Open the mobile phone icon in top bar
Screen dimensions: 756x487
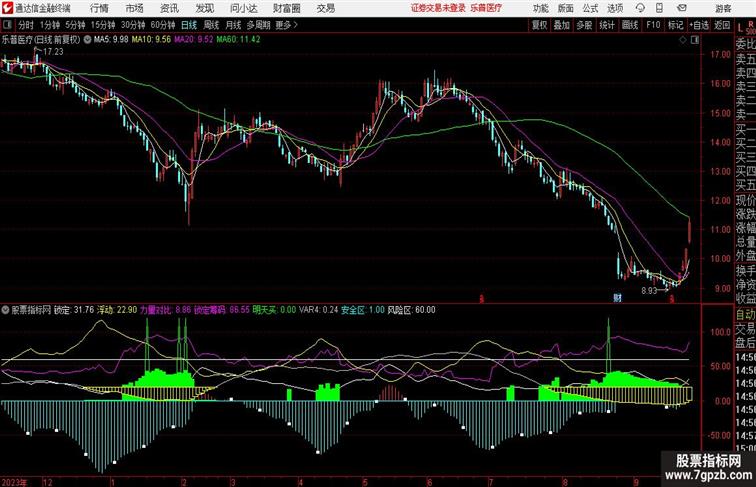660,8
